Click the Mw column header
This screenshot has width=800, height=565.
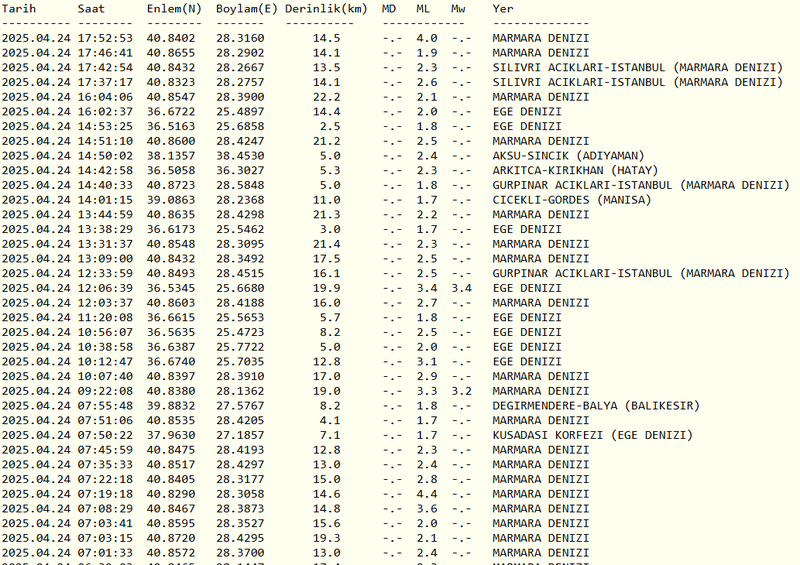pyautogui.click(x=459, y=8)
